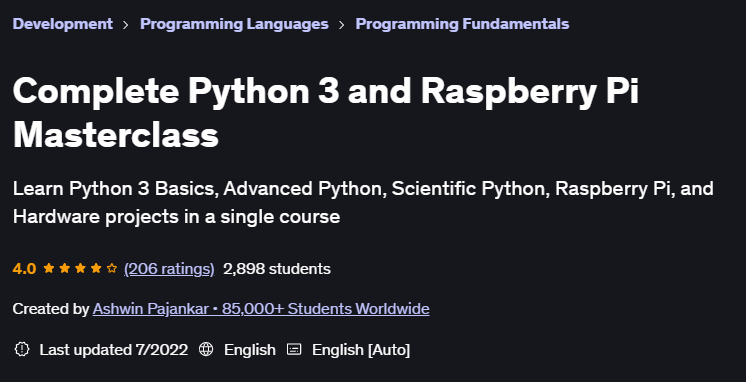Click the star rating icons
This screenshot has height=382, width=746.
tap(80, 268)
